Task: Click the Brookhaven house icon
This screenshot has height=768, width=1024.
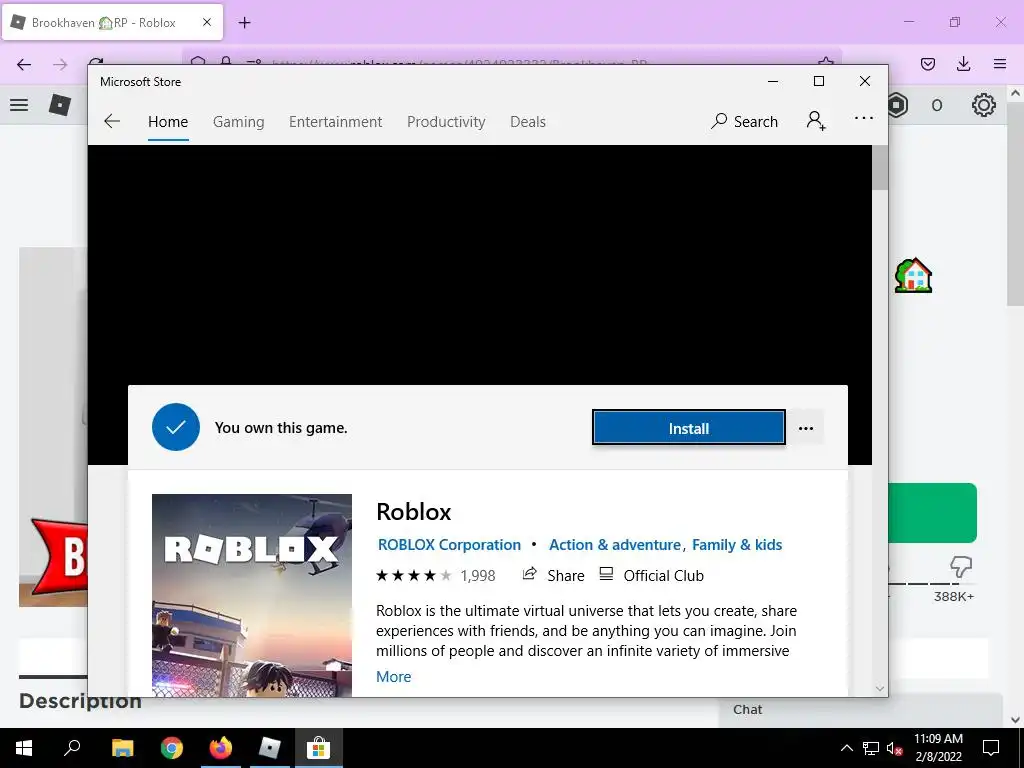Action: tap(914, 275)
